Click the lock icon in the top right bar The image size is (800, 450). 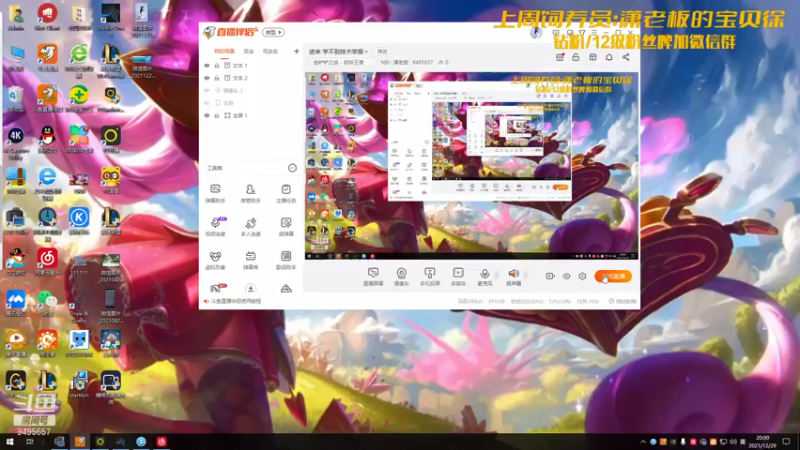[576, 57]
